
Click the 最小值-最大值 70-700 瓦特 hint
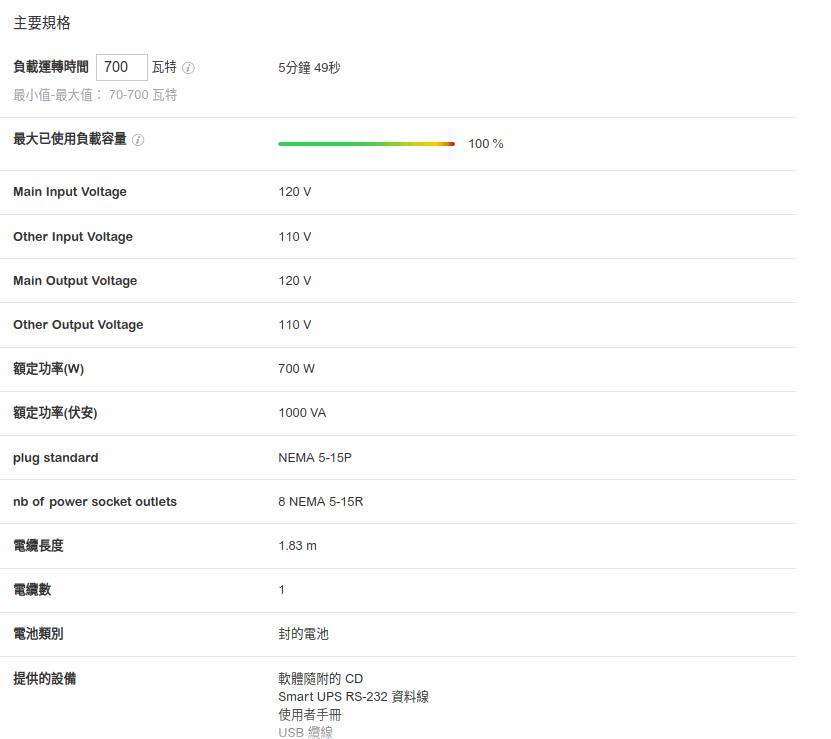(95, 95)
